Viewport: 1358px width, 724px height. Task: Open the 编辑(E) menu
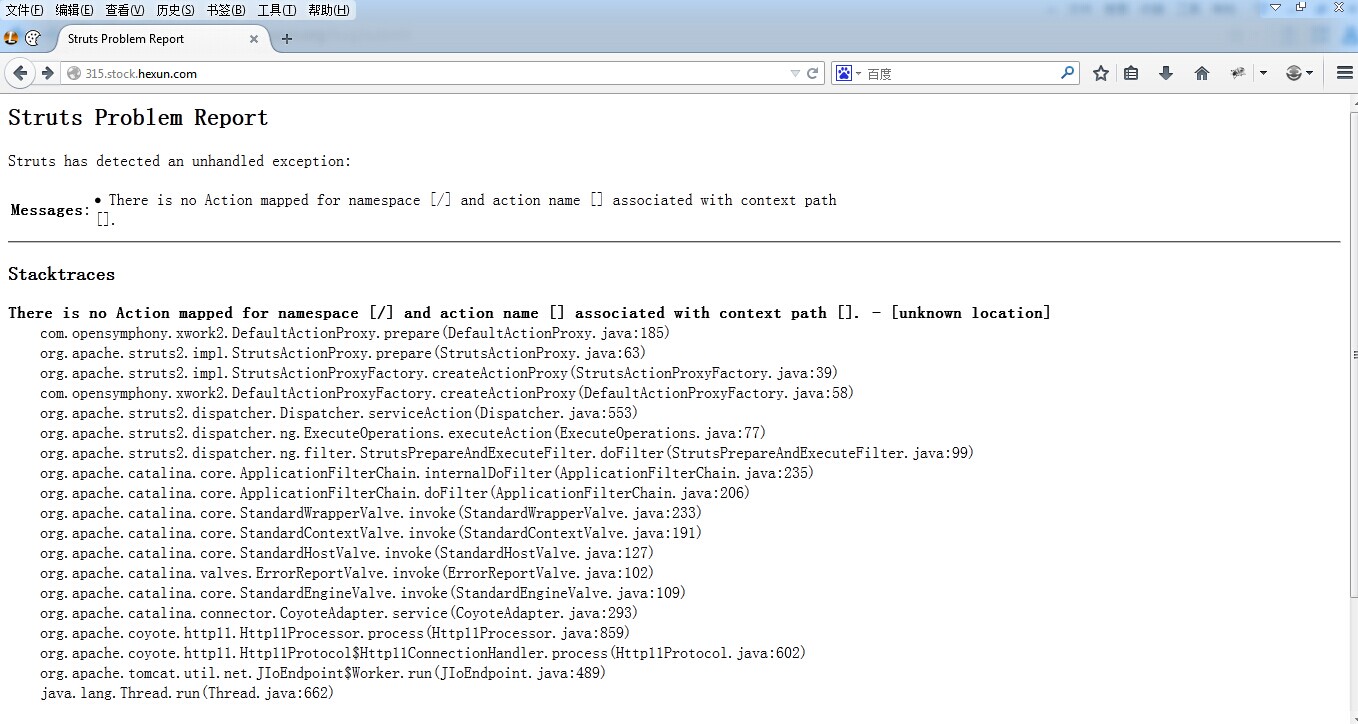(x=75, y=10)
